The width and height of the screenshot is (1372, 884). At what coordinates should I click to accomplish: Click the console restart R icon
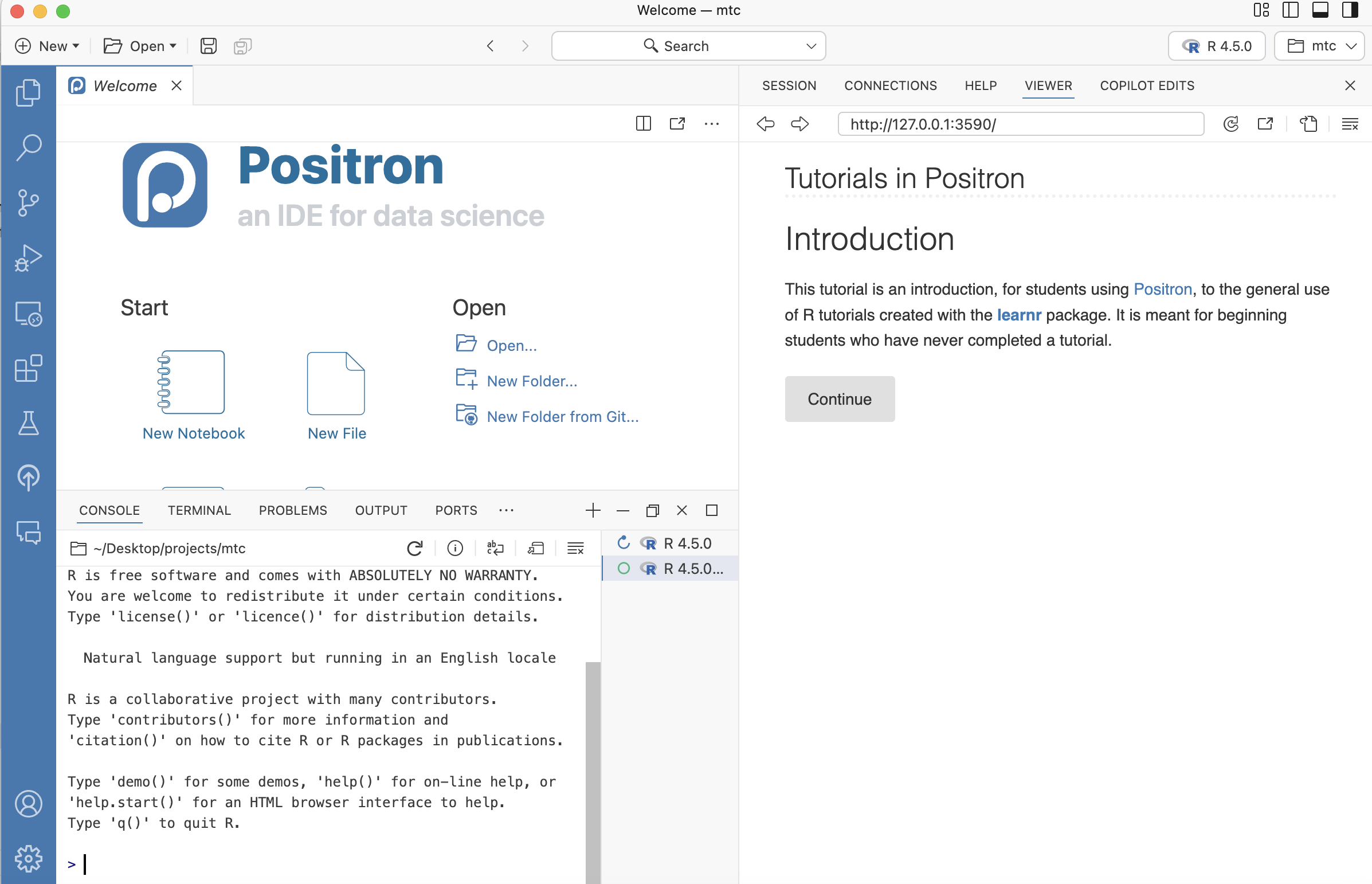click(x=414, y=548)
